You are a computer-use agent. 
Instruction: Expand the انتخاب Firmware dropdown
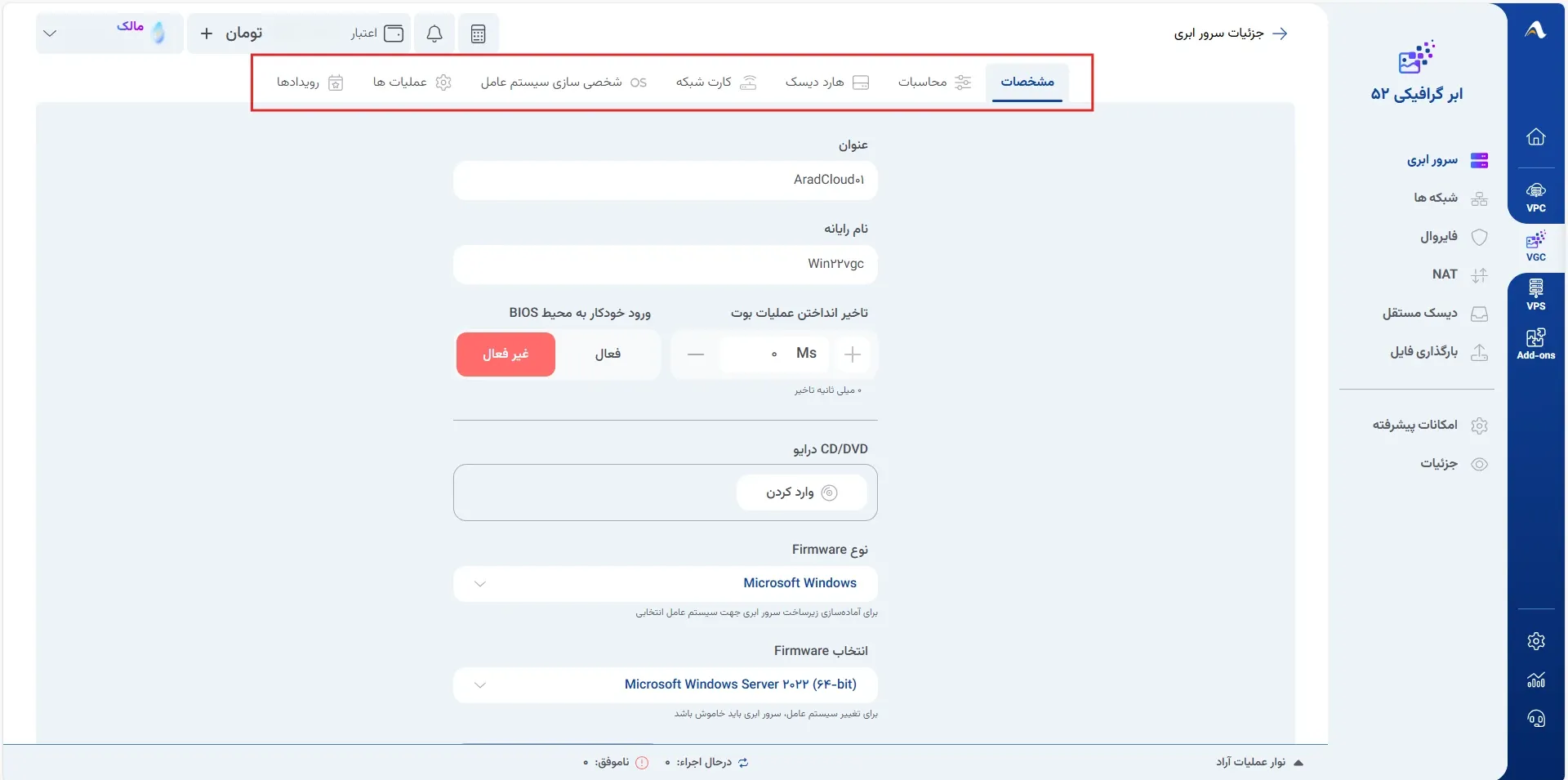(666, 684)
